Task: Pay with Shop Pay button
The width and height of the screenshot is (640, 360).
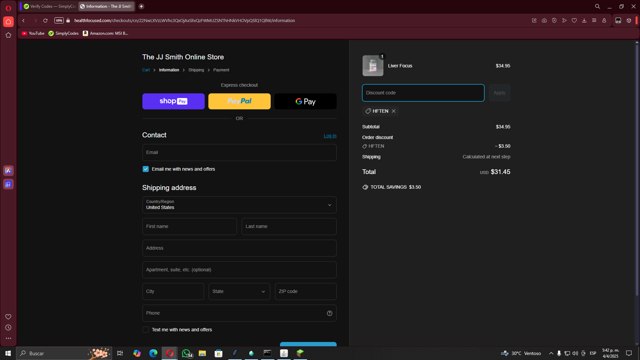Action: [x=173, y=101]
